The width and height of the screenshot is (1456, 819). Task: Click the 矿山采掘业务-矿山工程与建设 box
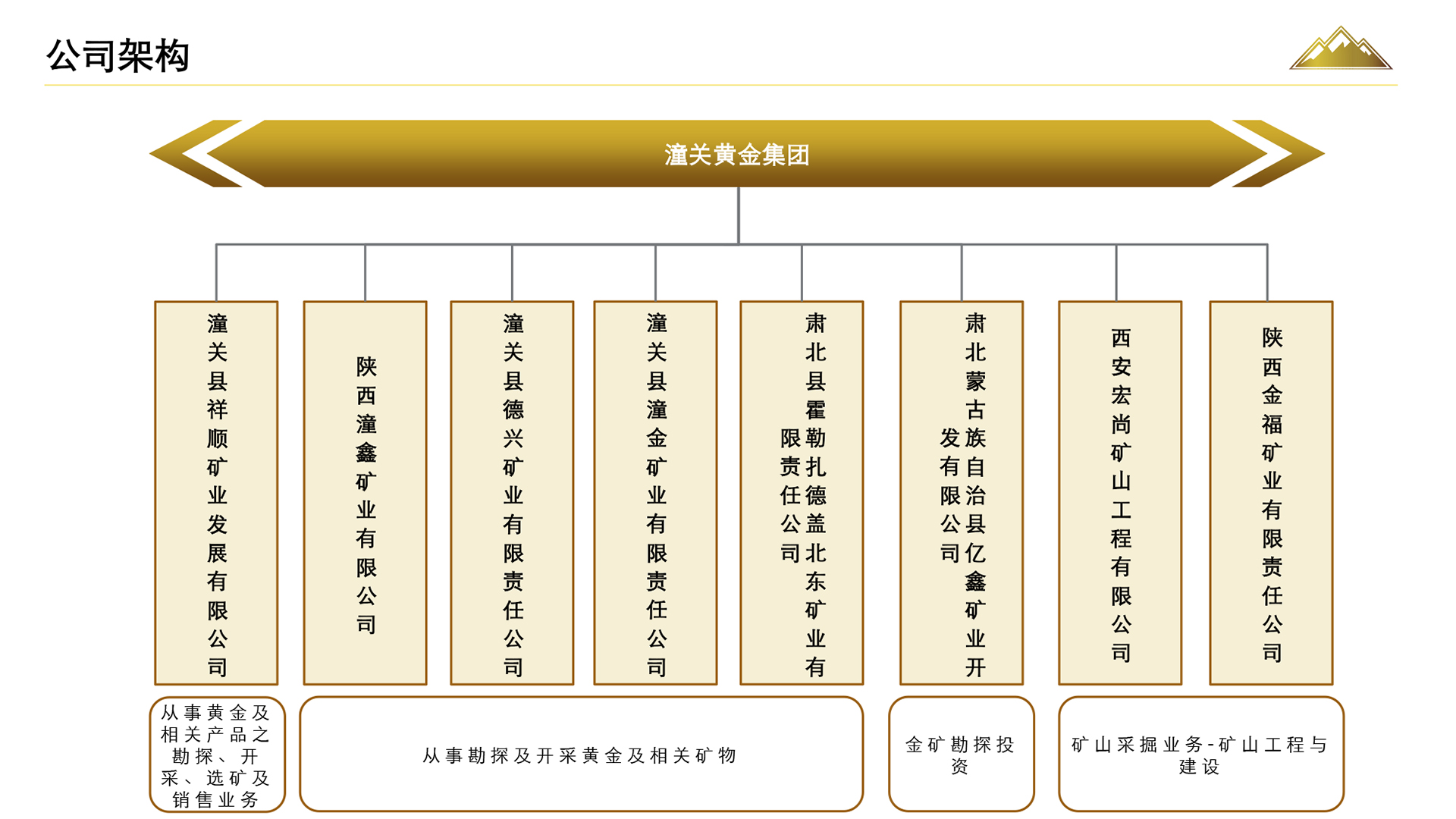pyautogui.click(x=1200, y=755)
